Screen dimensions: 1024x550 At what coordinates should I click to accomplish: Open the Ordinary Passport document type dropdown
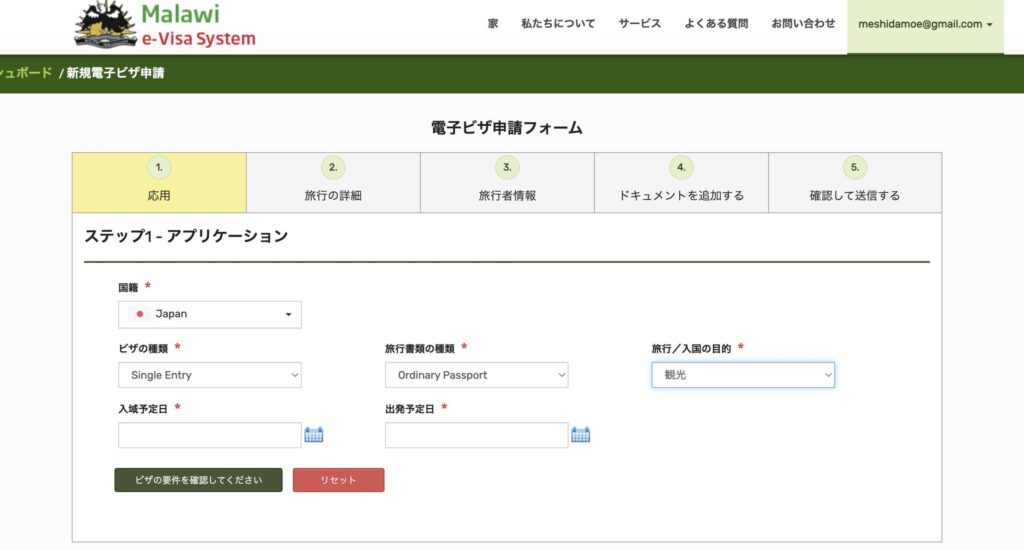point(476,375)
